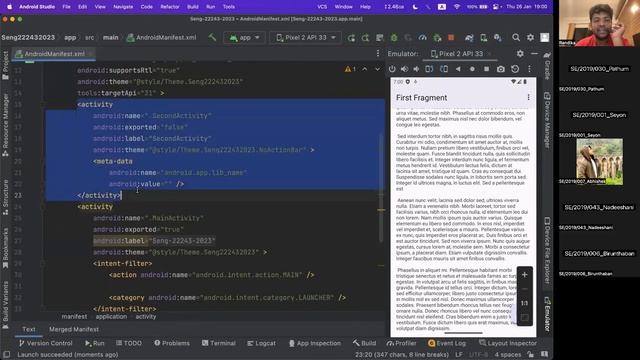Image resolution: width=640 pixels, height=360 pixels.
Task: Switch to the Merged Manifest tab
Action: (74, 329)
